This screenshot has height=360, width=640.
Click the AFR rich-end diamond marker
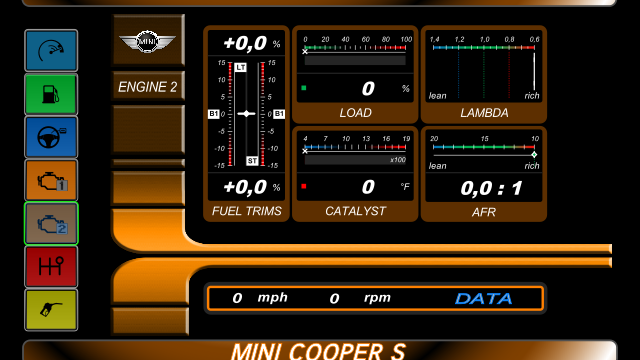coord(534,155)
